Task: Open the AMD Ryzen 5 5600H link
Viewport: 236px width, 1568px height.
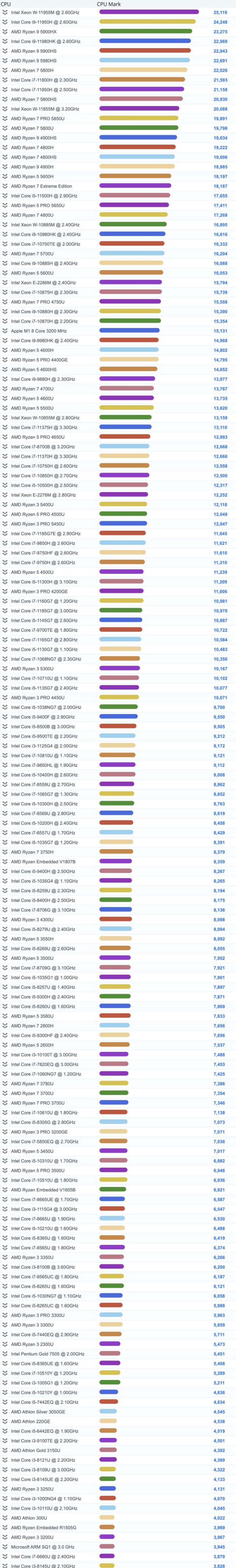Action: click(32, 176)
